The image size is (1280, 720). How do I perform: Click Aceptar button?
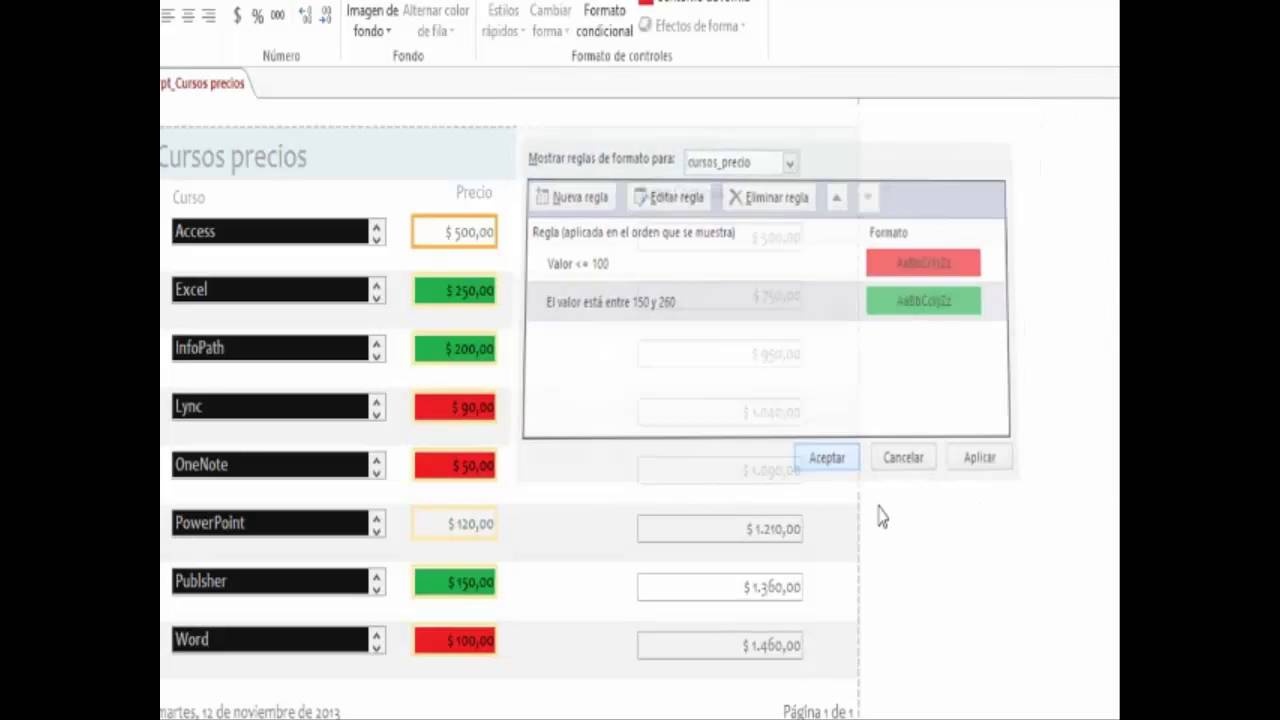(827, 457)
